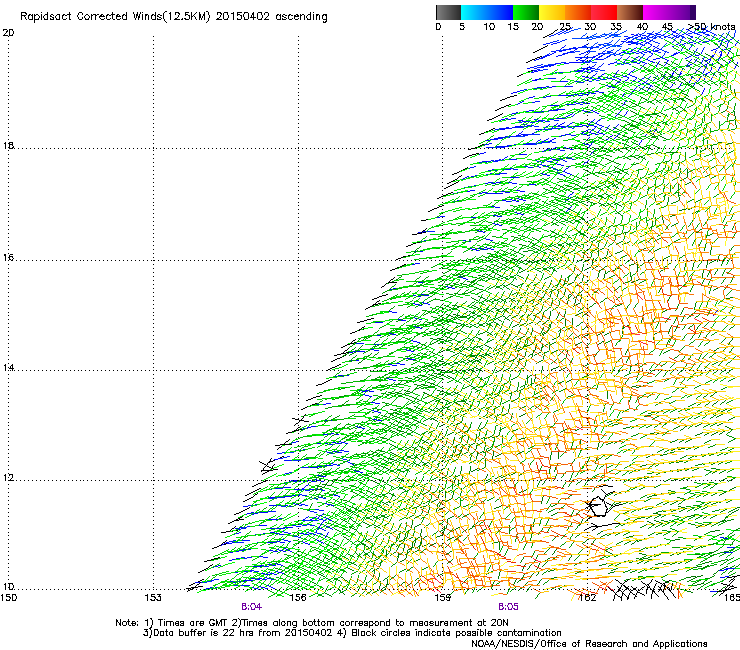Viewport: 740px width, 650px height.
Task: Click the longitude label '153'
Action: [x=153, y=598]
